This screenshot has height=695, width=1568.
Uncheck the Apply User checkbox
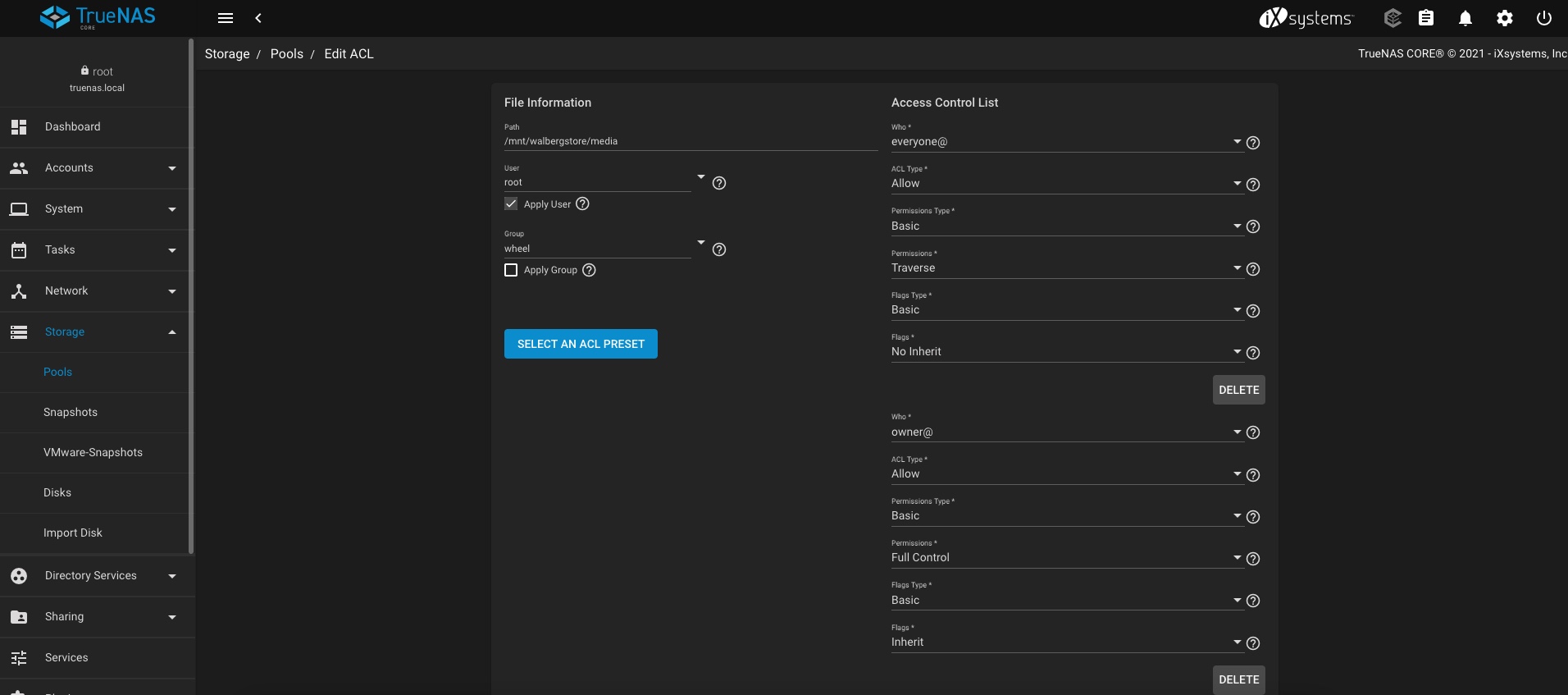point(511,203)
